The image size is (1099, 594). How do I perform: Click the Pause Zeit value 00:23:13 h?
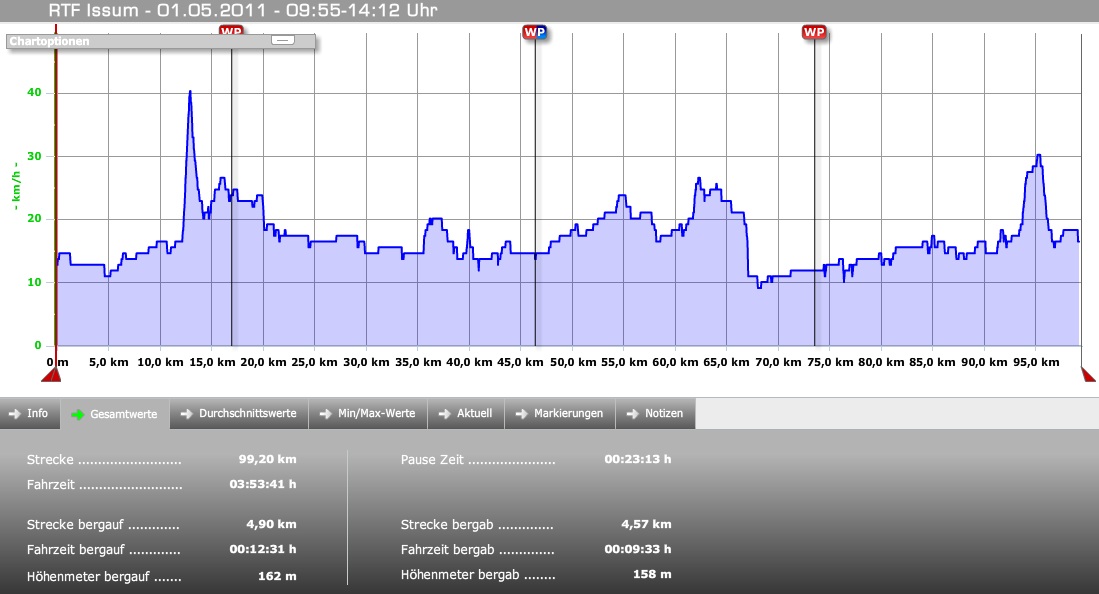tap(637, 460)
